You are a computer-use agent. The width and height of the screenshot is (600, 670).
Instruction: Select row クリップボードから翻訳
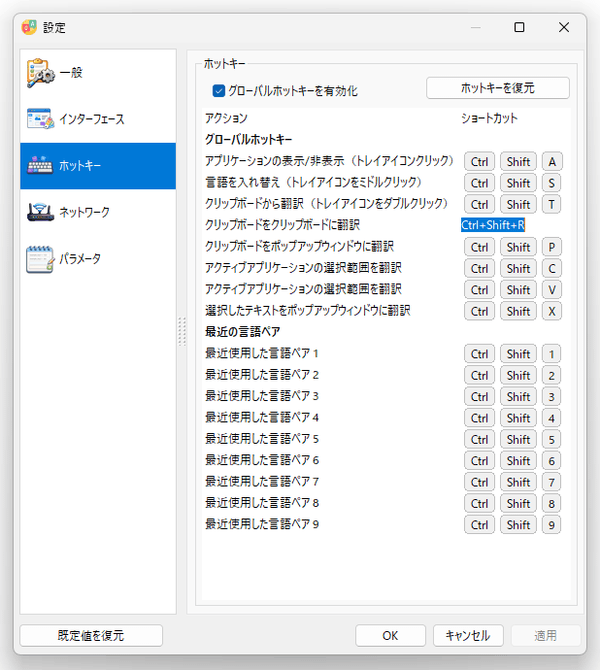pyautogui.click(x=386, y=204)
